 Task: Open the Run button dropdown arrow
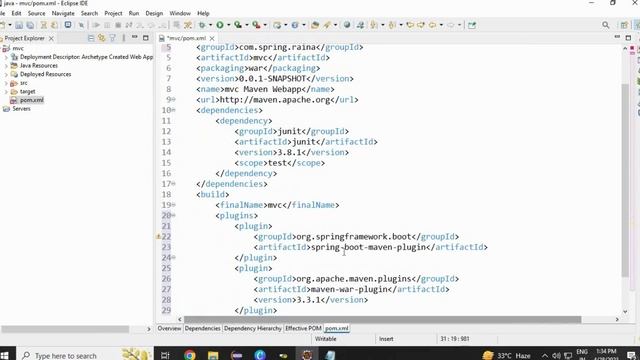click(x=228, y=25)
